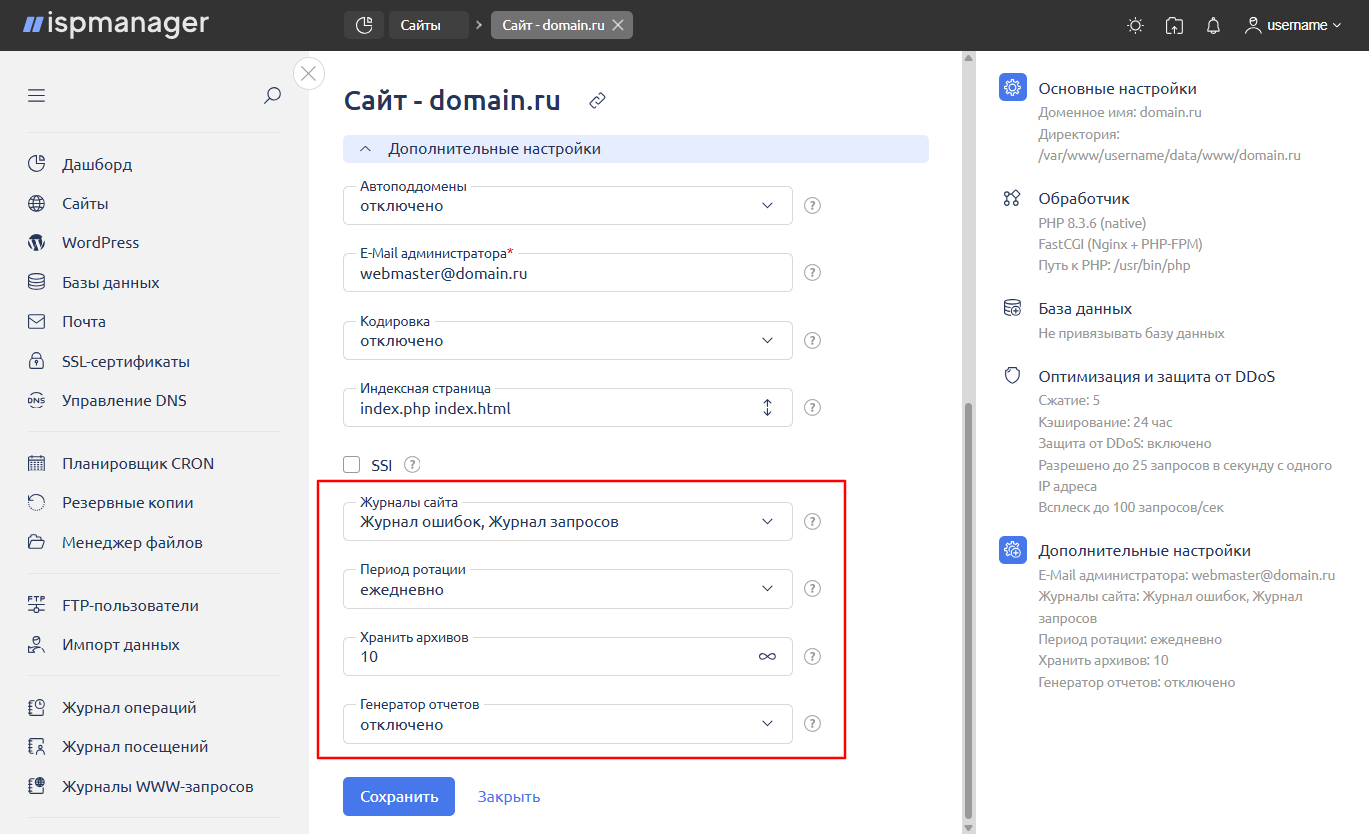The image size is (1369, 834).
Task: Click the hamburger menu icon in sidebar
Action: click(37, 96)
